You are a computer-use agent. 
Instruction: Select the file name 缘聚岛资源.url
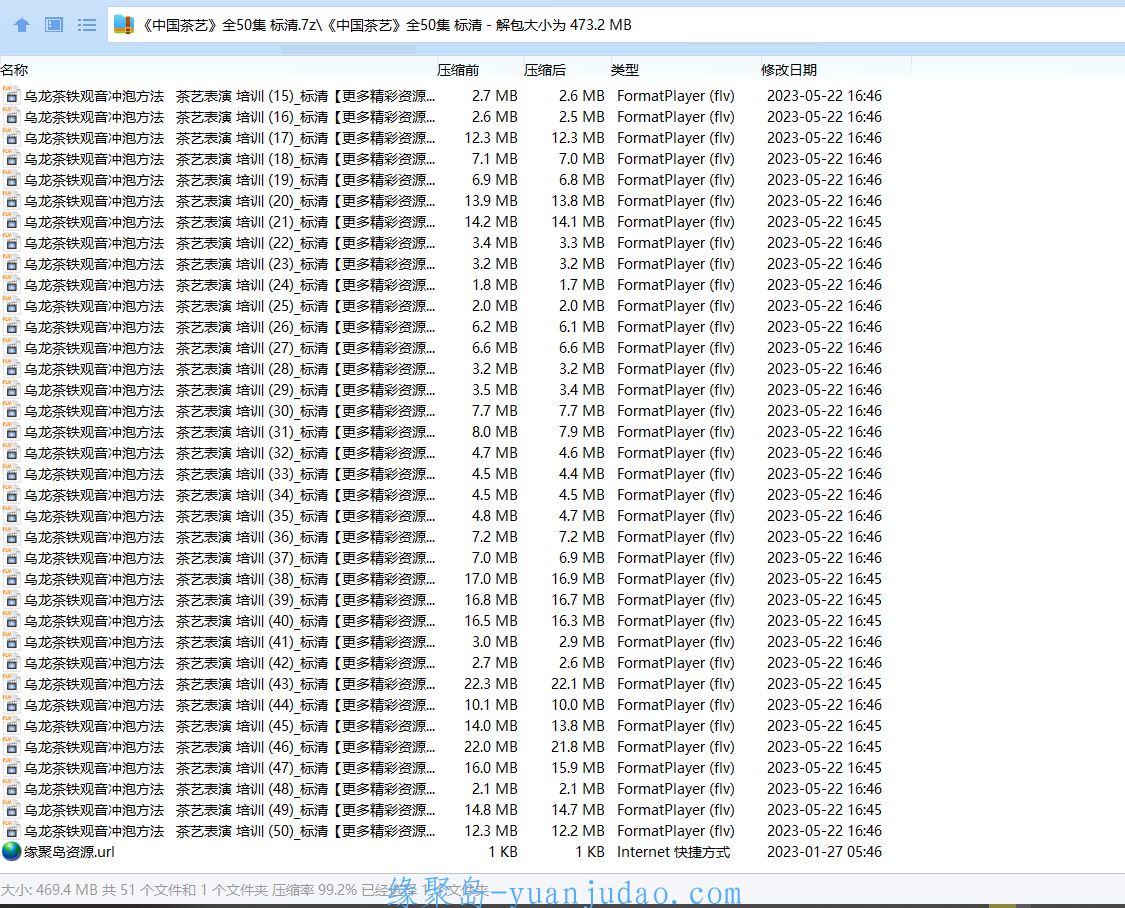[69, 852]
